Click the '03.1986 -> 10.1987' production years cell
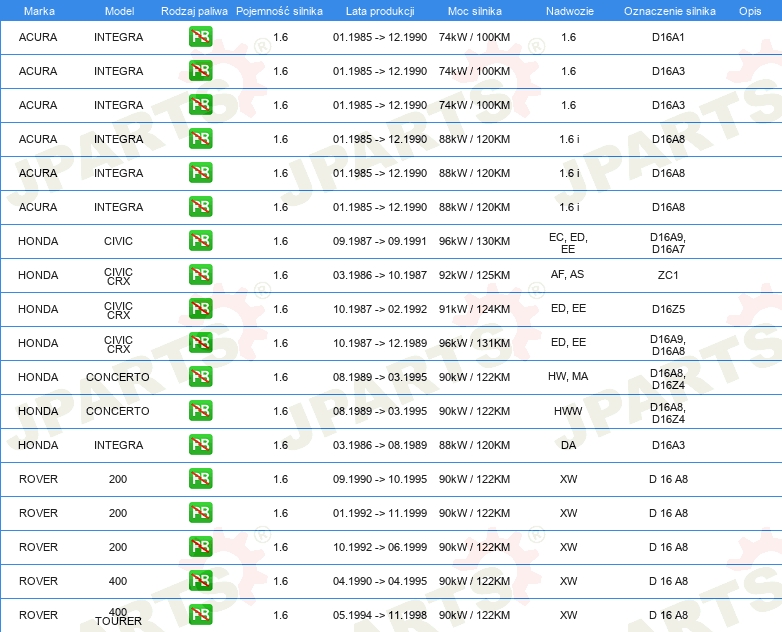Screen dimensions: 782x632 [380, 275]
